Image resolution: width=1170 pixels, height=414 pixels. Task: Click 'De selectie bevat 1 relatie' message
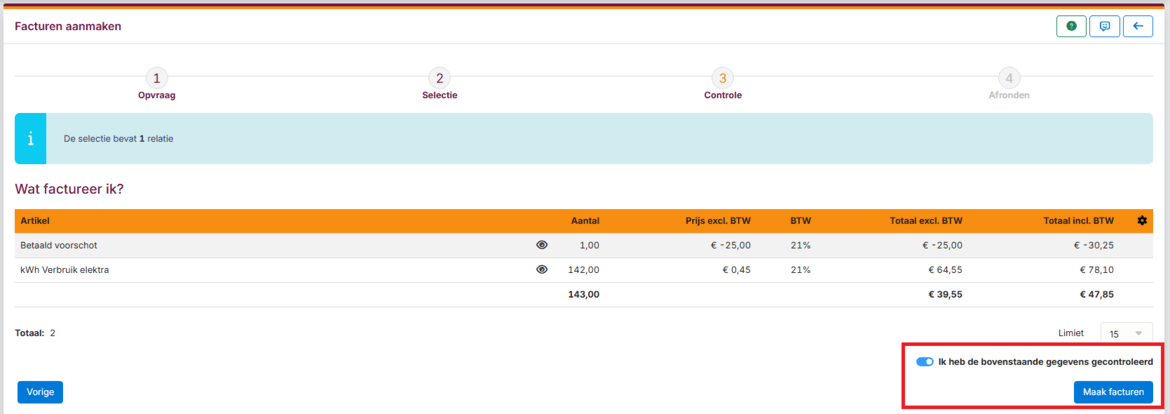(119, 139)
